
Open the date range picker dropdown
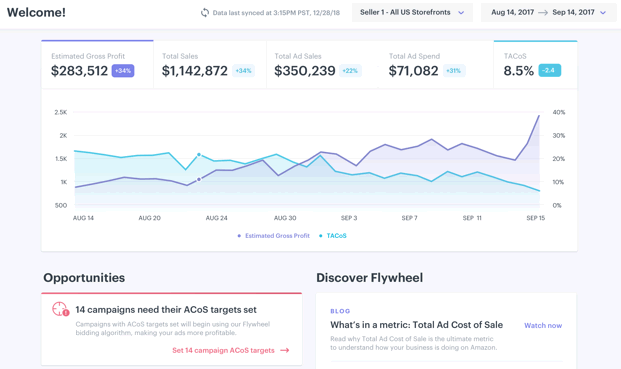(x=549, y=12)
